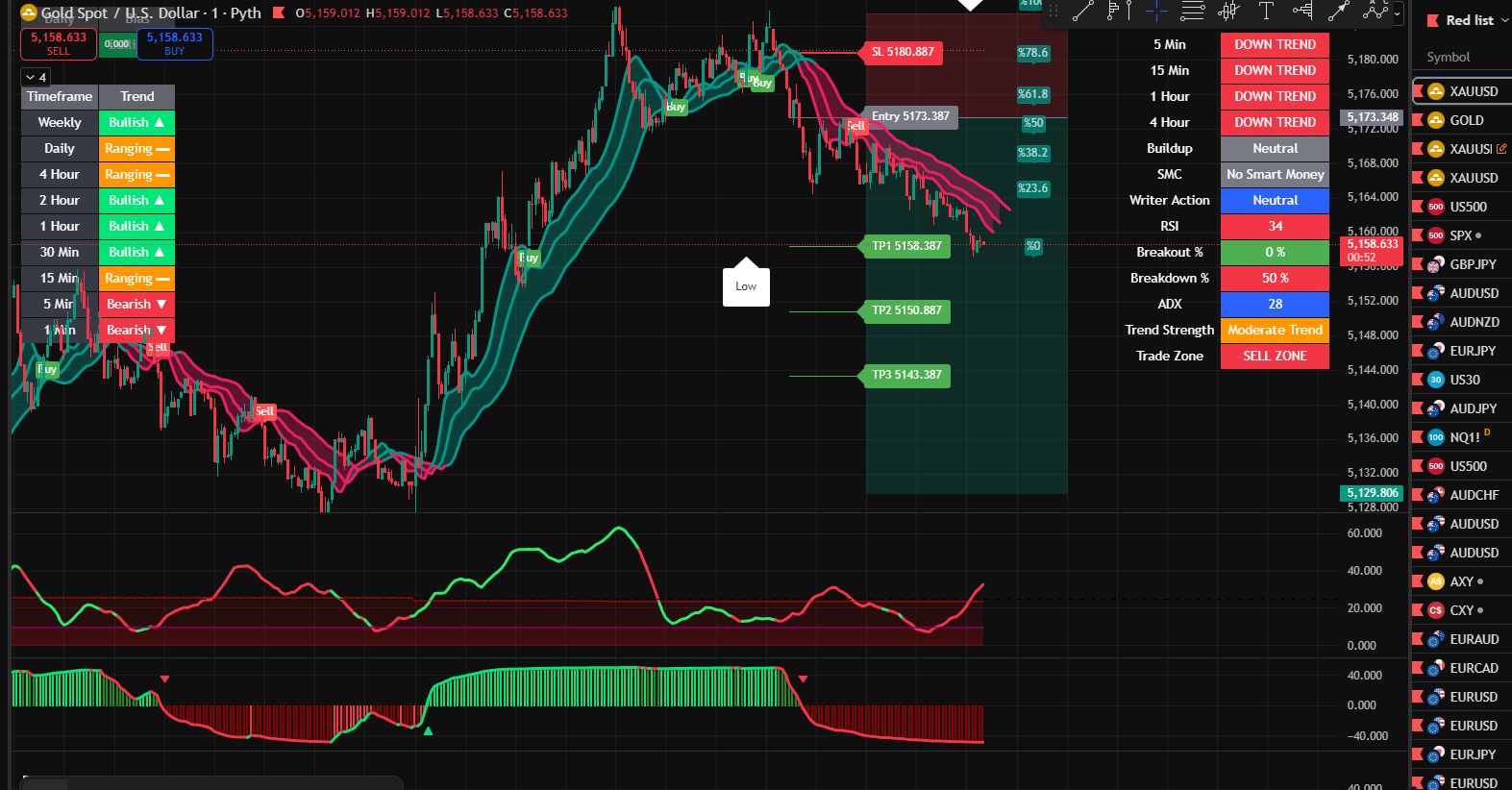Screen dimensions: 1512x790
Task: Select AUDNZD in the watchlist
Action: [1474, 322]
